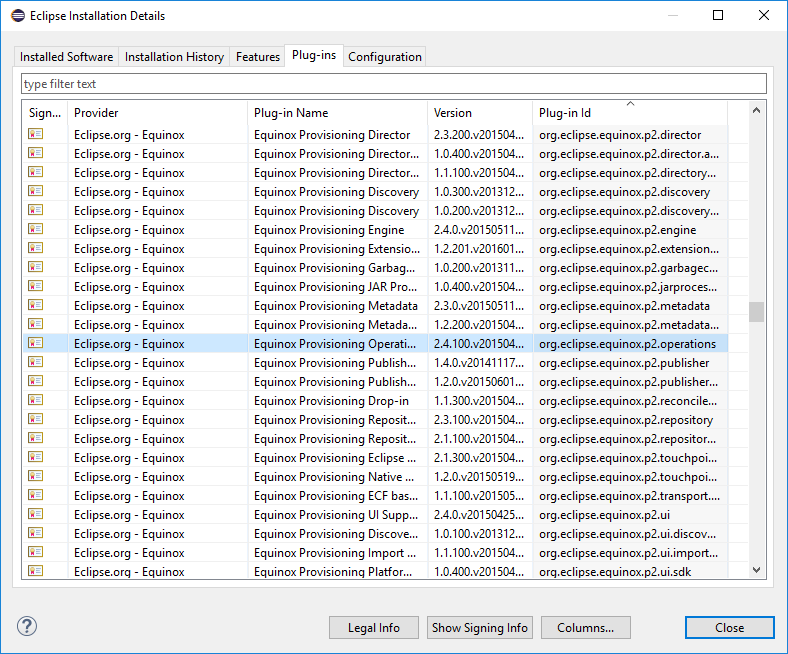The width and height of the screenshot is (788, 654).
Task: Sort by Plug-in Id column header
Action: click(x=628, y=113)
